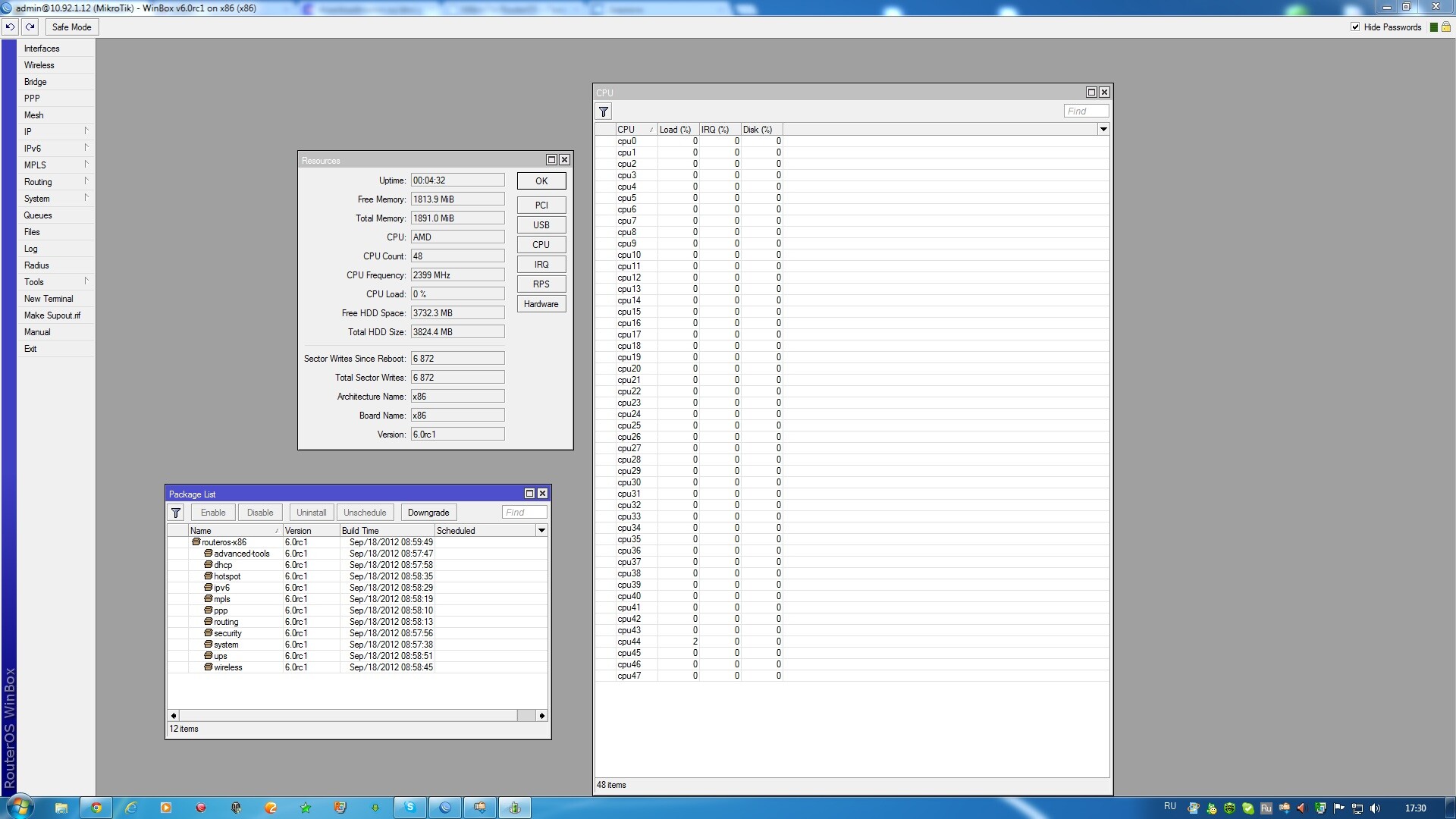Open the Interfaces menu item
Screen dimensions: 1456x819
[42, 48]
